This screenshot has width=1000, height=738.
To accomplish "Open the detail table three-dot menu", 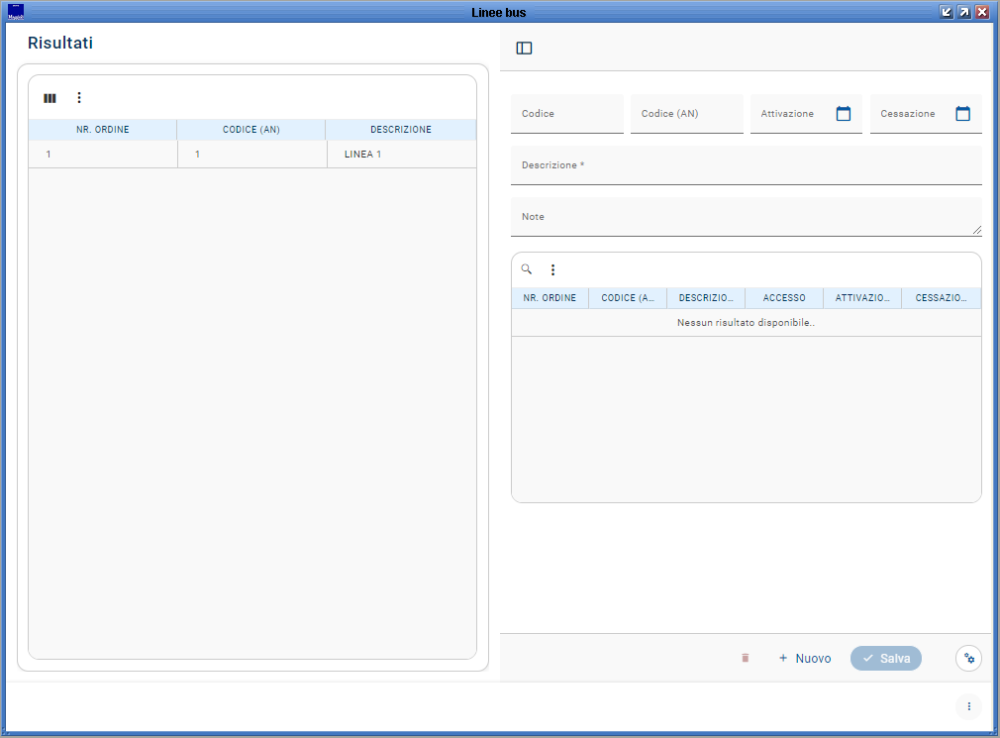I will pyautogui.click(x=553, y=270).
